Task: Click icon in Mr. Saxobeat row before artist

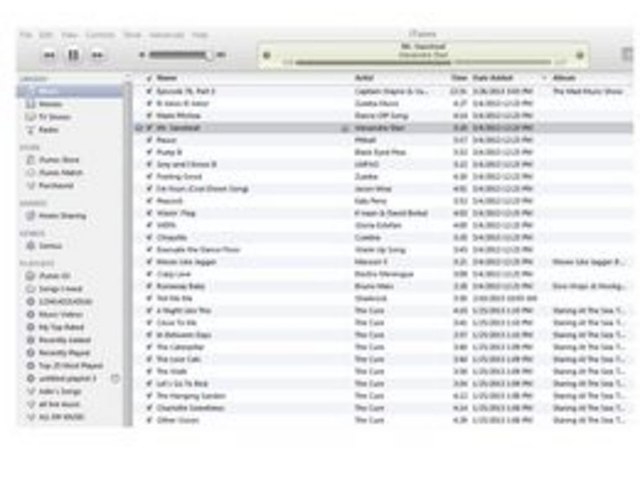Action: pos(345,129)
